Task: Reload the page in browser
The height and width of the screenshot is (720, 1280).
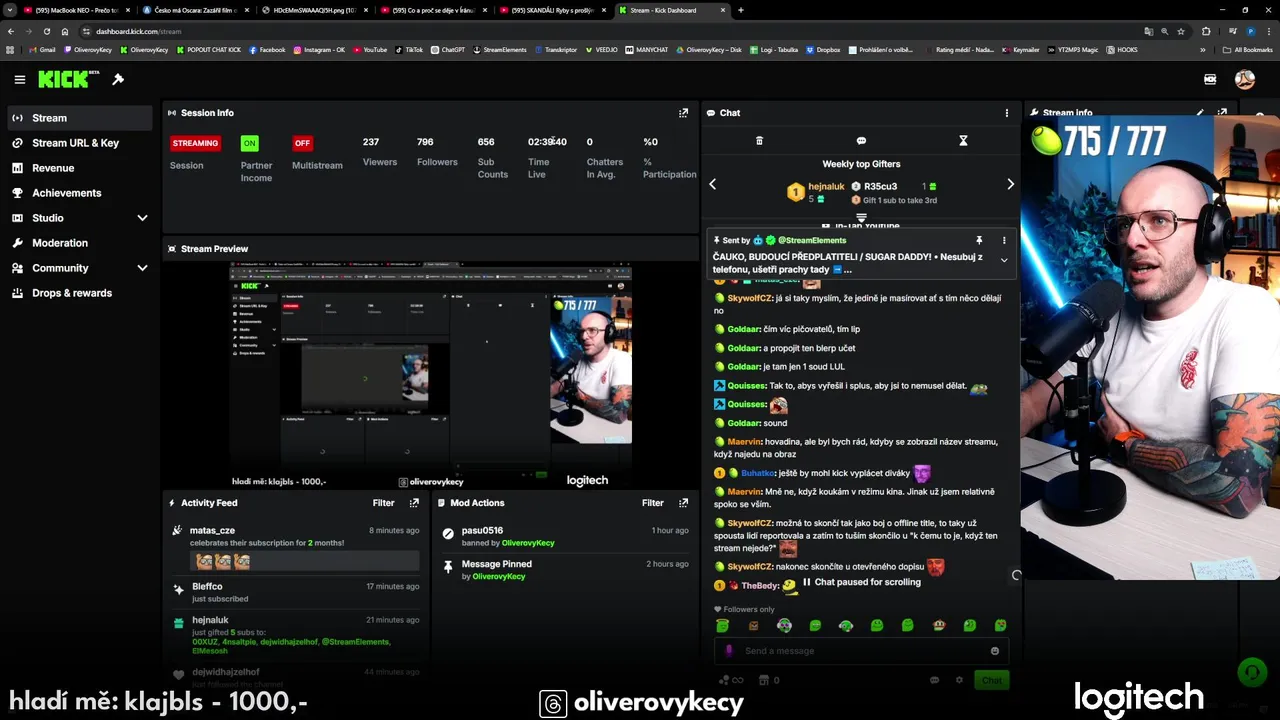Action: (46, 31)
